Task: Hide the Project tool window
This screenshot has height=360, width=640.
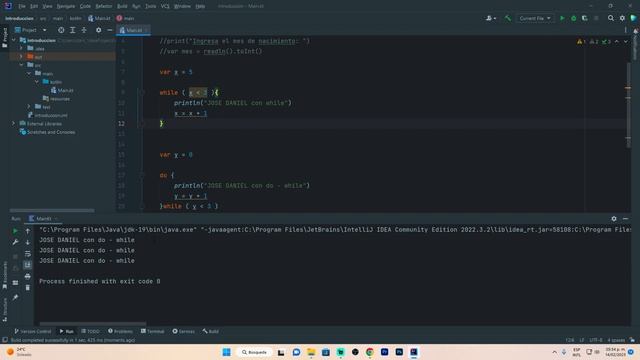Action: click(x=109, y=30)
